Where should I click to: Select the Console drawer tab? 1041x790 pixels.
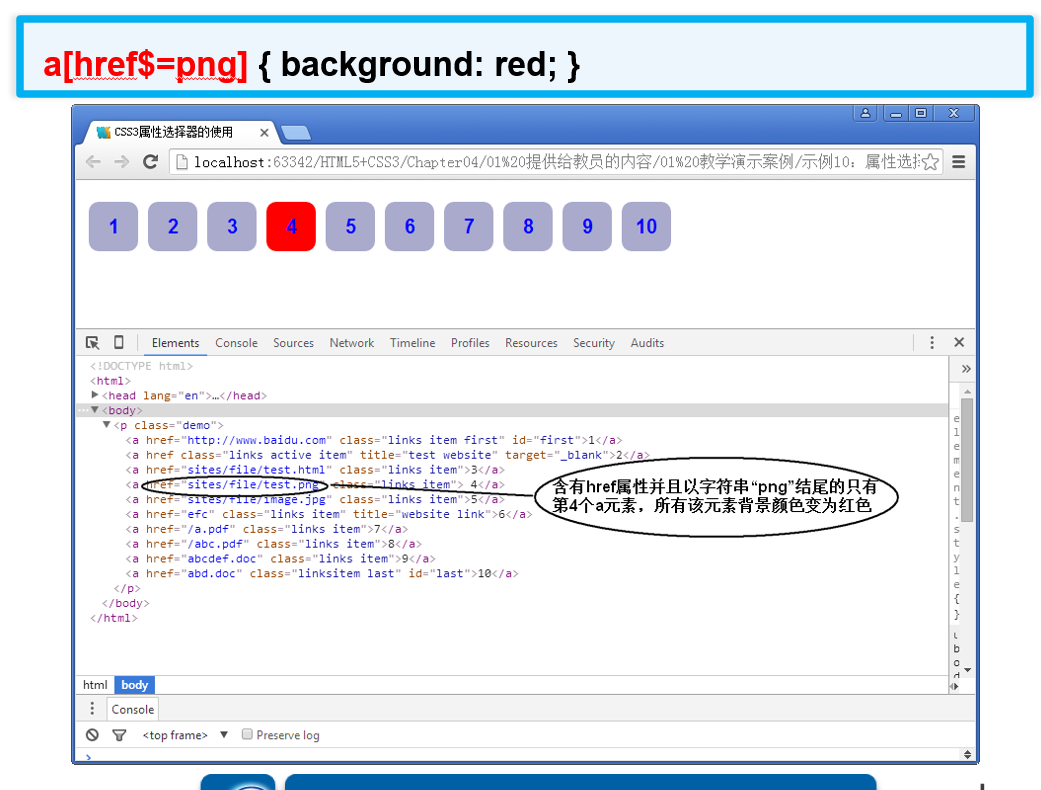(133, 709)
